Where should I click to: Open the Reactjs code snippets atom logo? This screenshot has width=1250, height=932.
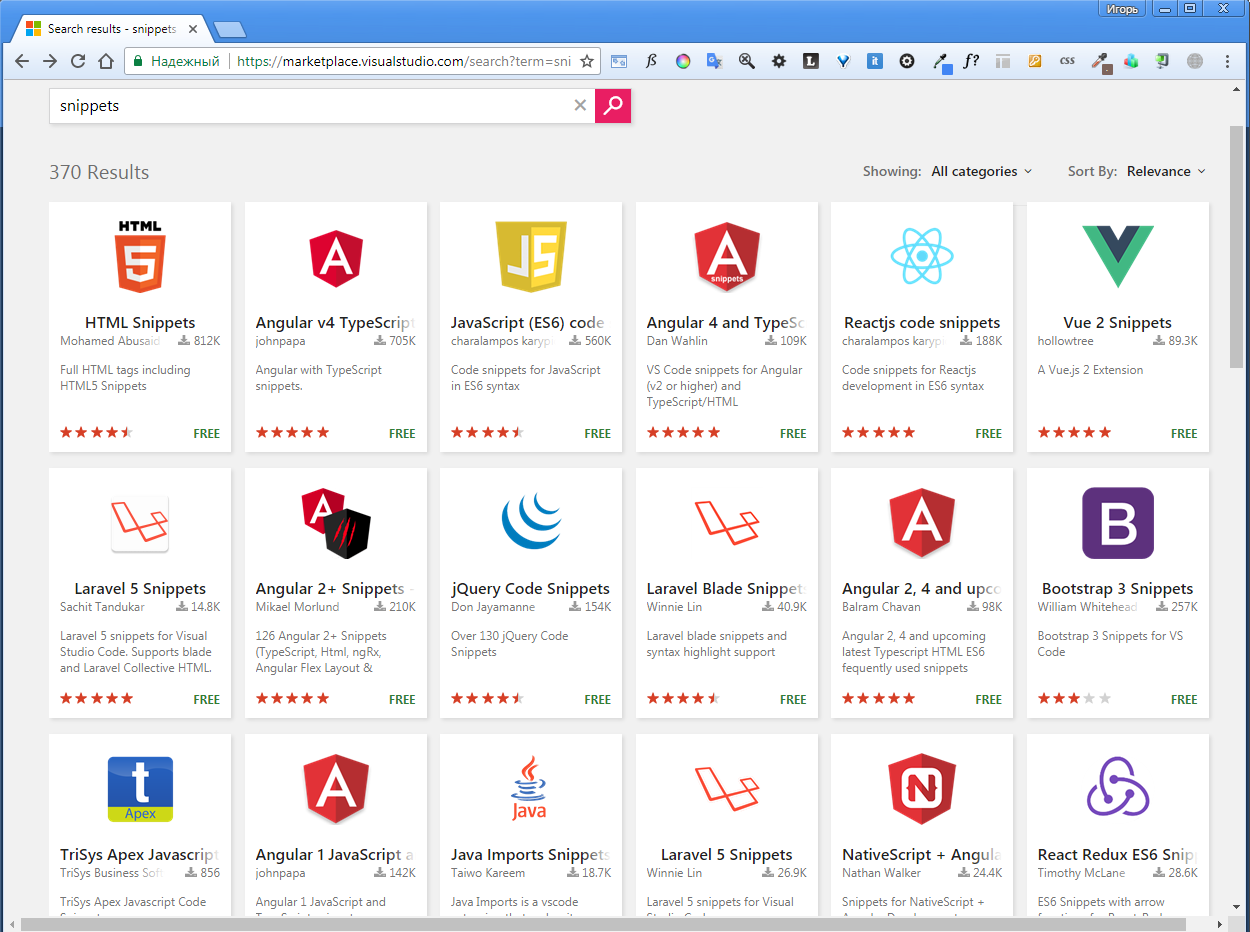point(922,256)
